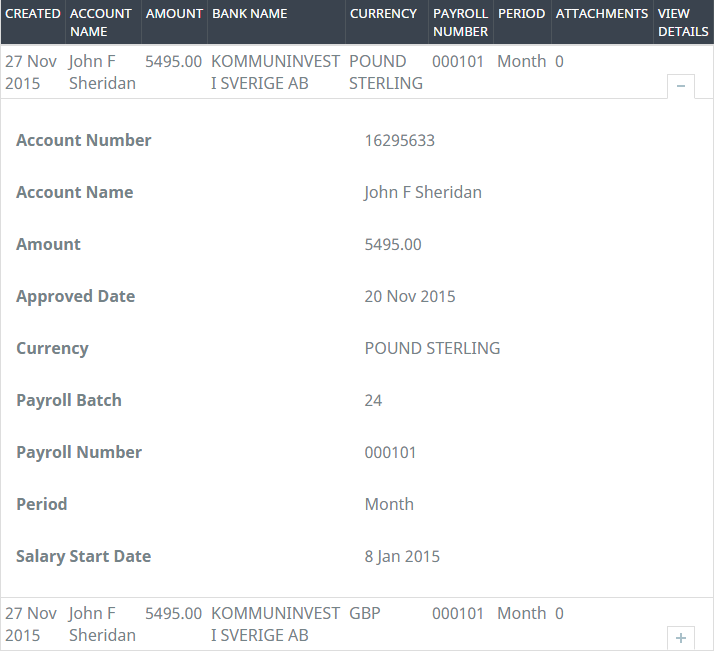The image size is (714, 651).
Task: Select the Currency column header
Action: 383,14
